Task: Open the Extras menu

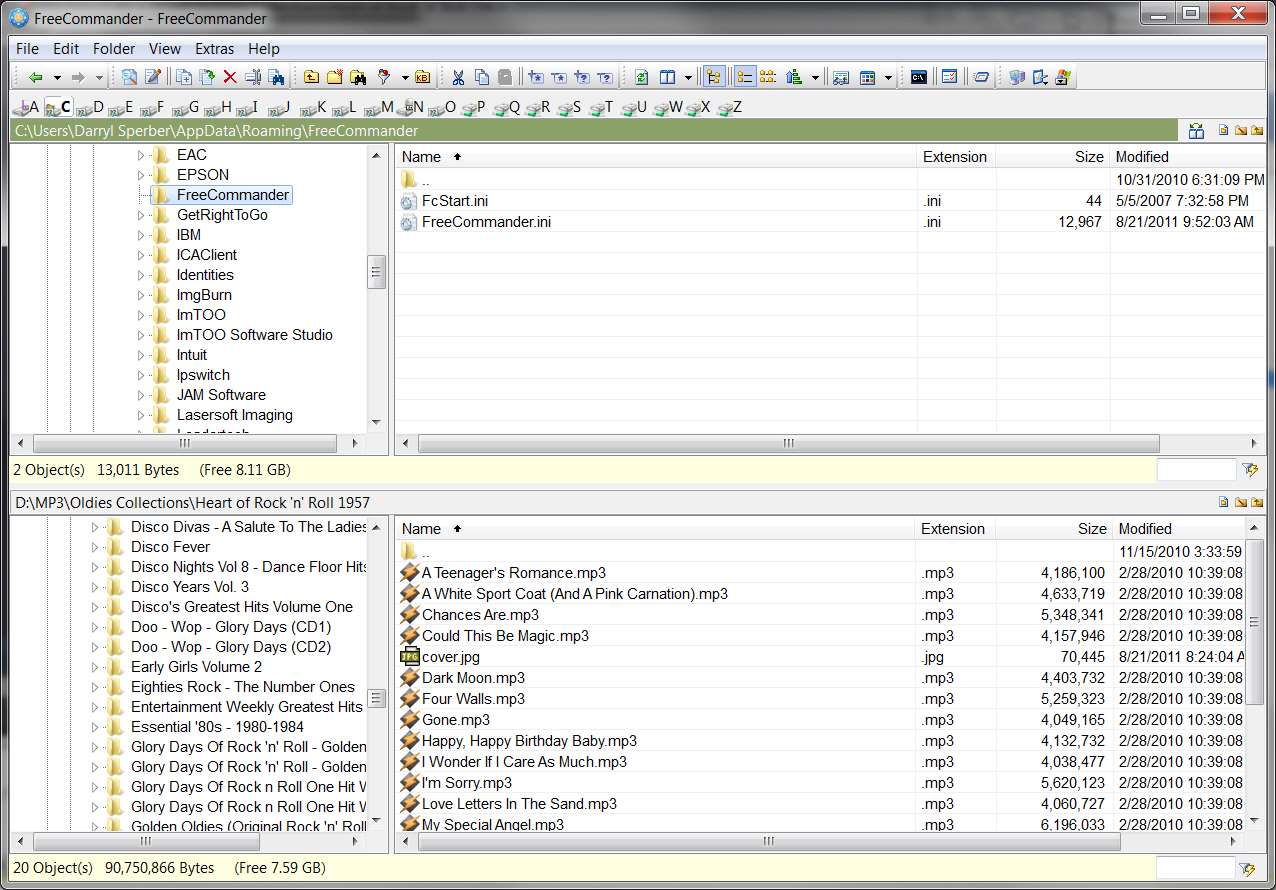Action: click(214, 48)
